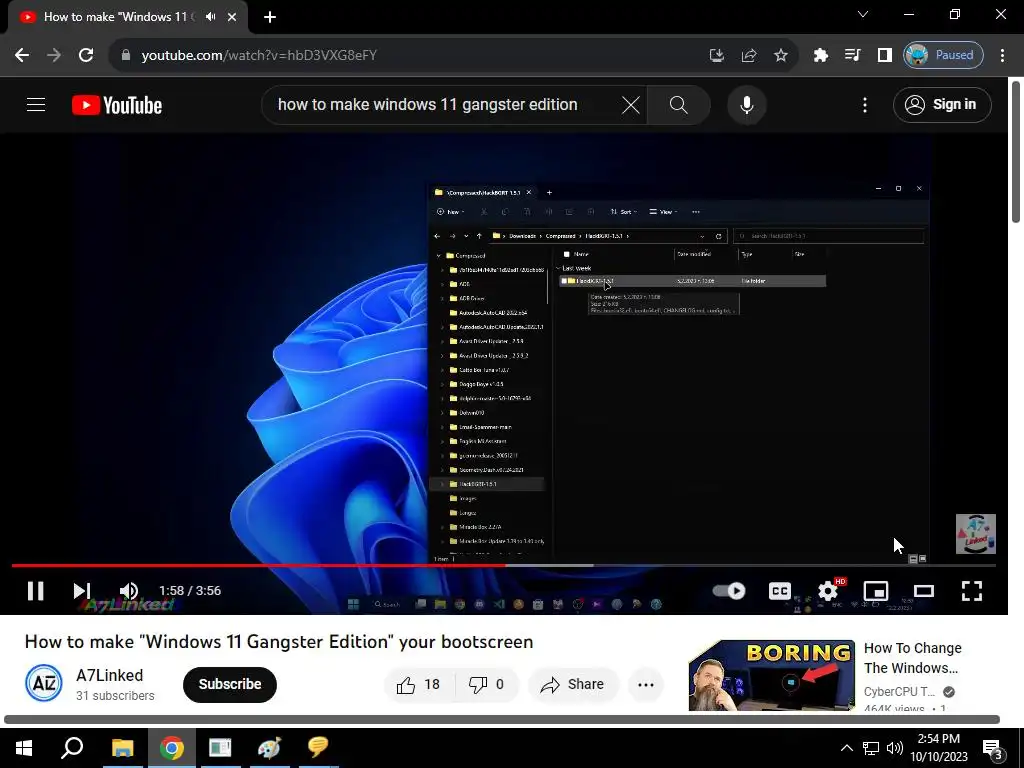Open the 'How To Change The Windows...' video title
The image size is (1024, 768).
point(912,658)
